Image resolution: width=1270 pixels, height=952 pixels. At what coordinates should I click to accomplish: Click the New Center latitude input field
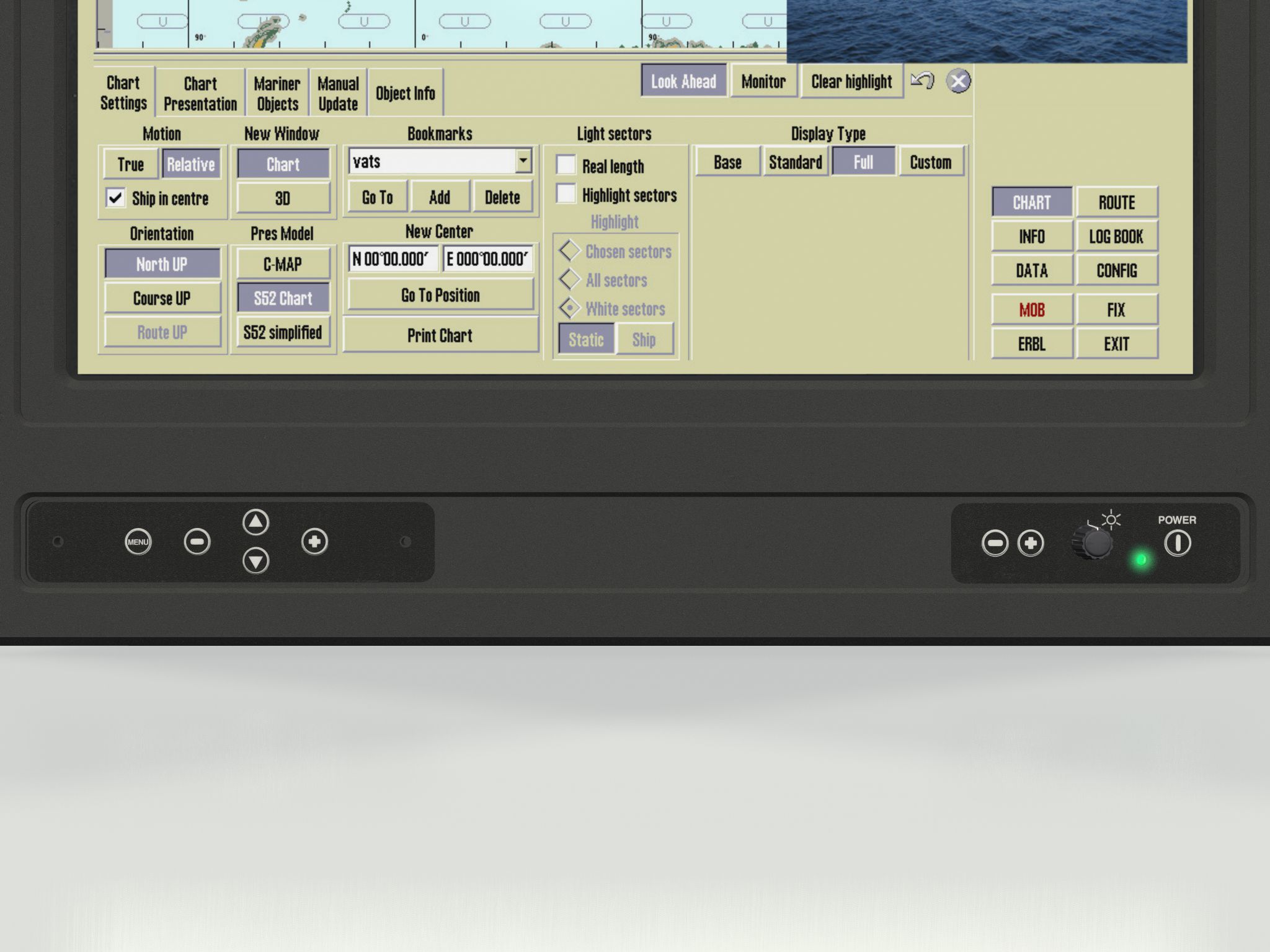tap(393, 258)
